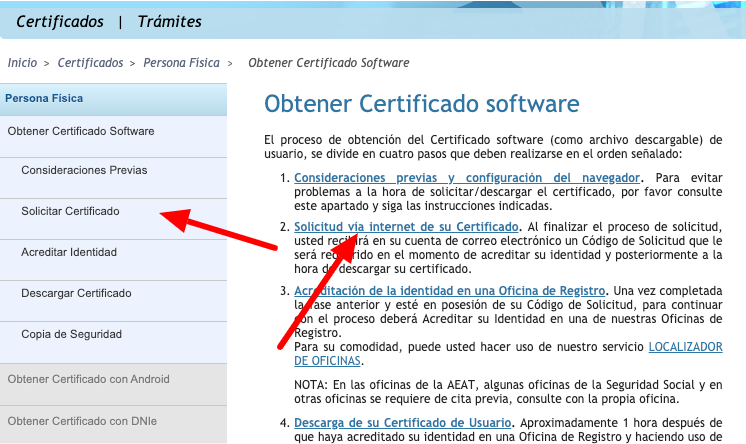Click the Certificados breadcrumb link
Screen dimensions: 746x444
tap(90, 63)
